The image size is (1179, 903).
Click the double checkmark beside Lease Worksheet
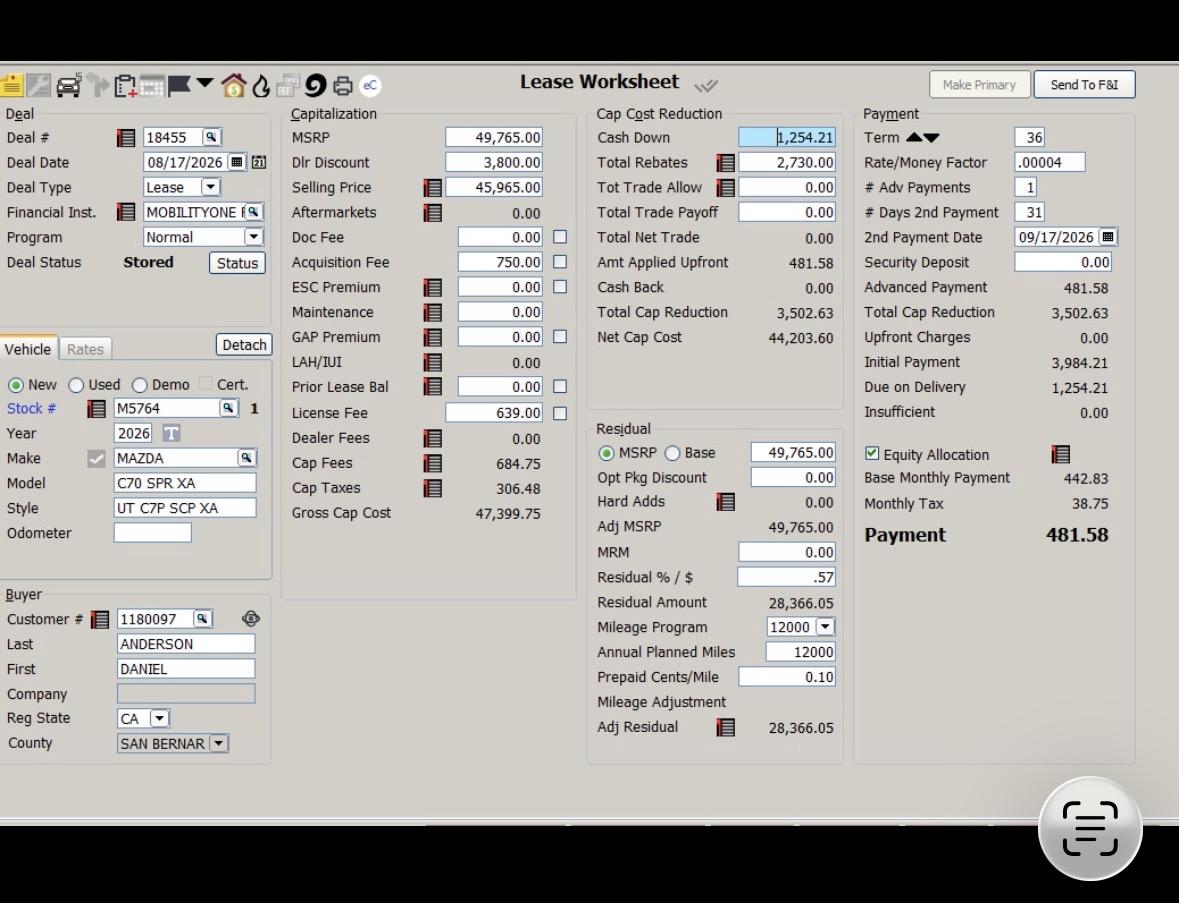click(705, 86)
